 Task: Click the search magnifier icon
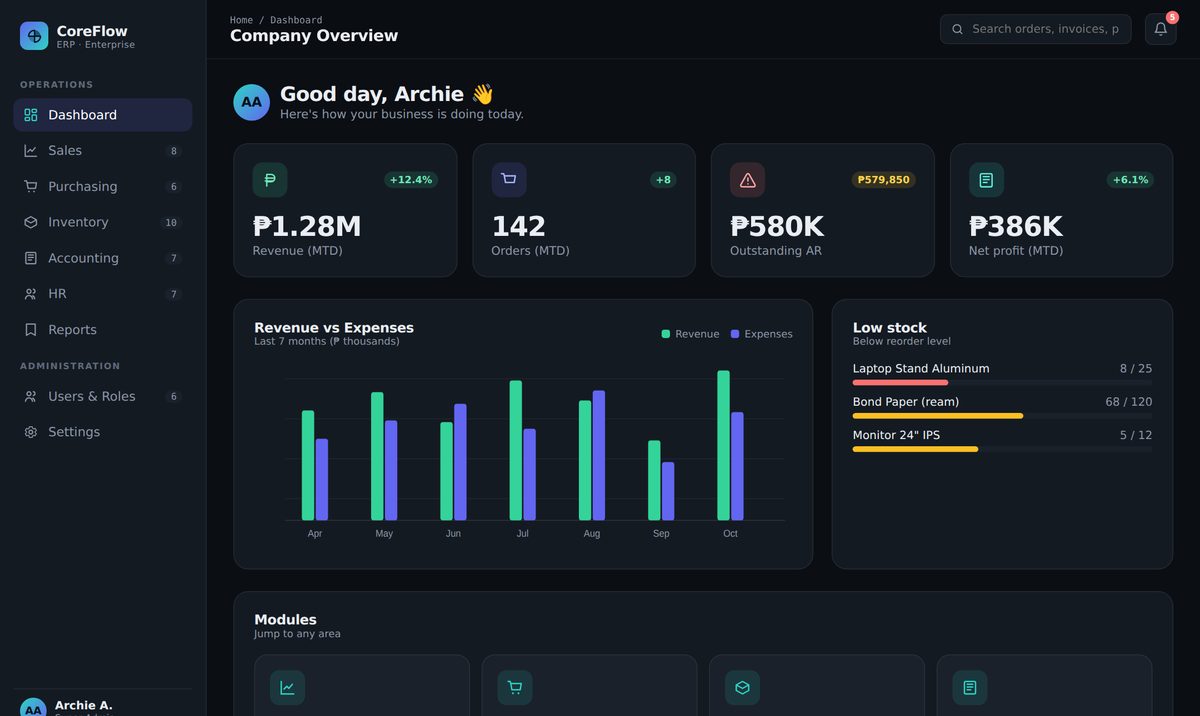958,29
